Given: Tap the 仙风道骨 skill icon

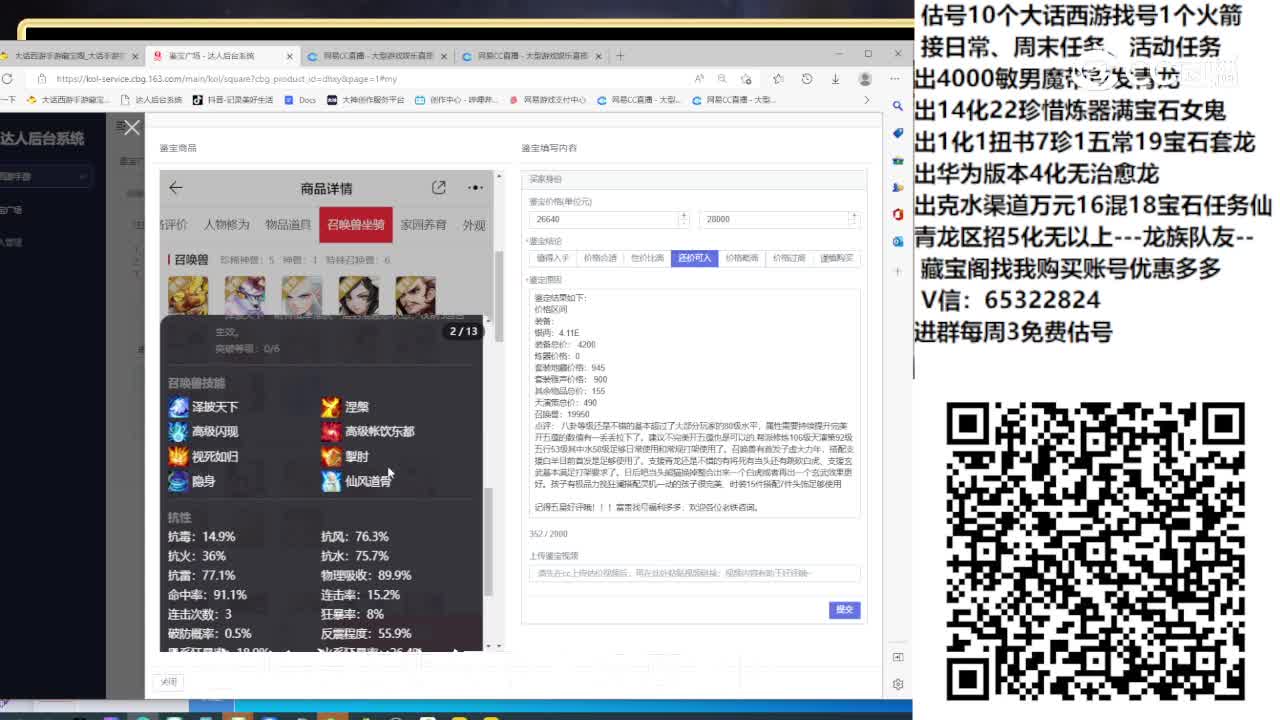Looking at the screenshot, I should pyautogui.click(x=331, y=481).
